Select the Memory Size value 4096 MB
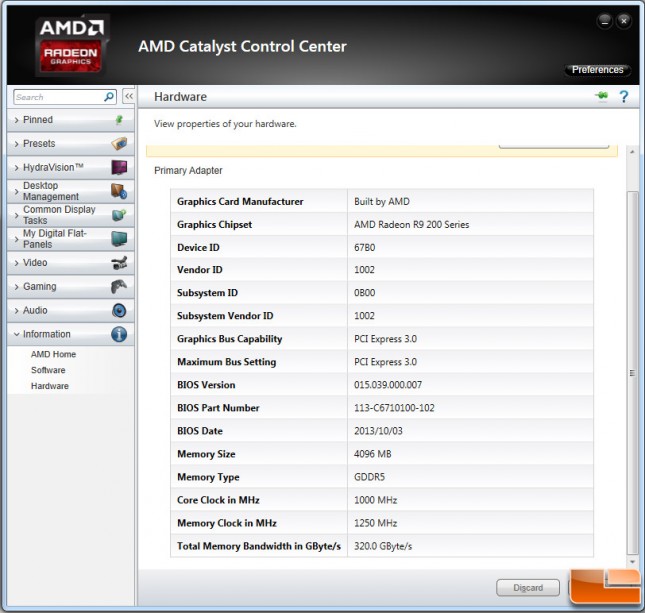645x613 pixels. [x=372, y=454]
